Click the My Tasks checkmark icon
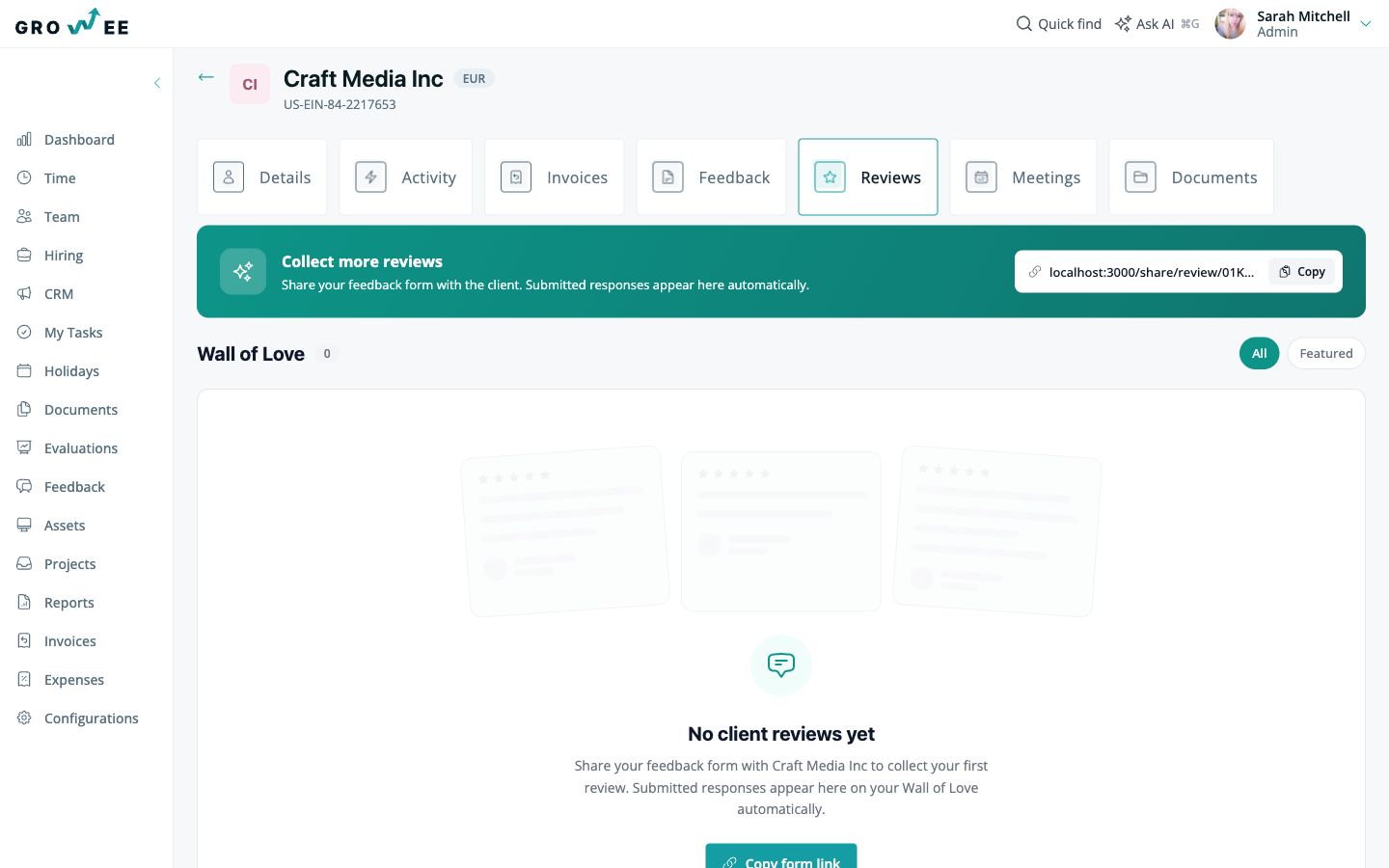The image size is (1389, 868). pyautogui.click(x=24, y=333)
